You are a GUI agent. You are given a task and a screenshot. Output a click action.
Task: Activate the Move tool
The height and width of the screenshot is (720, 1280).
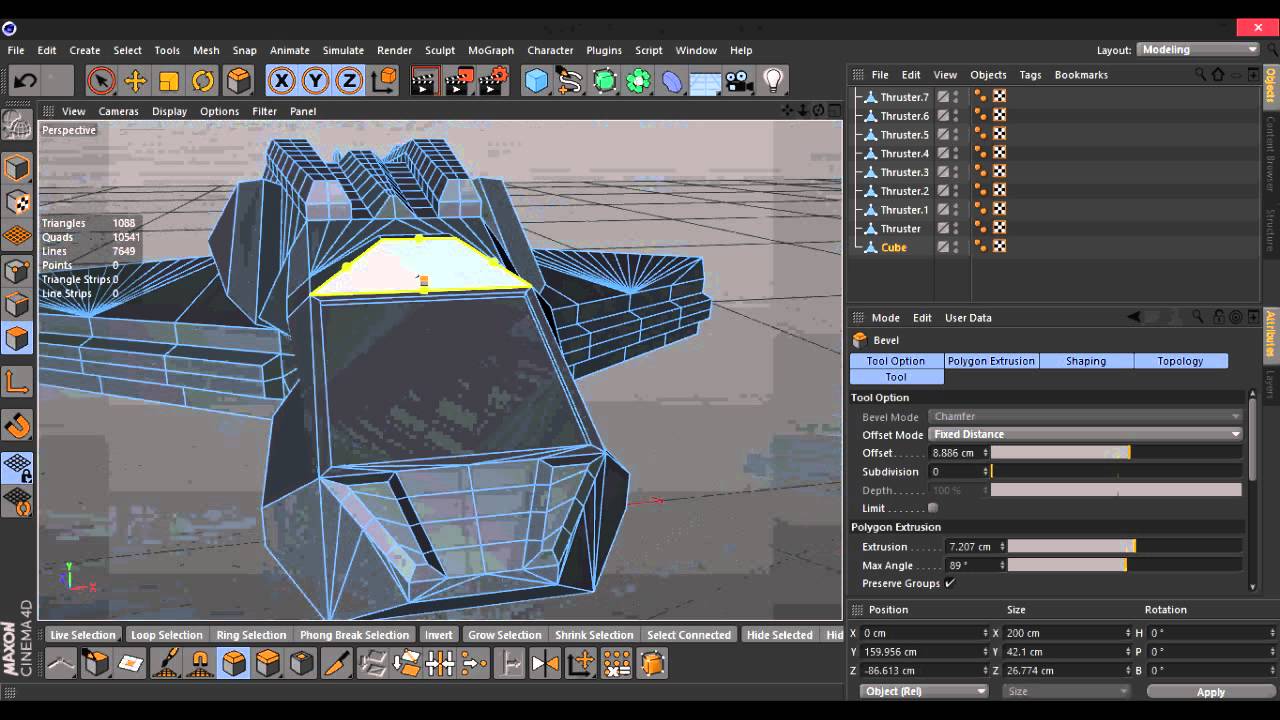pos(135,81)
